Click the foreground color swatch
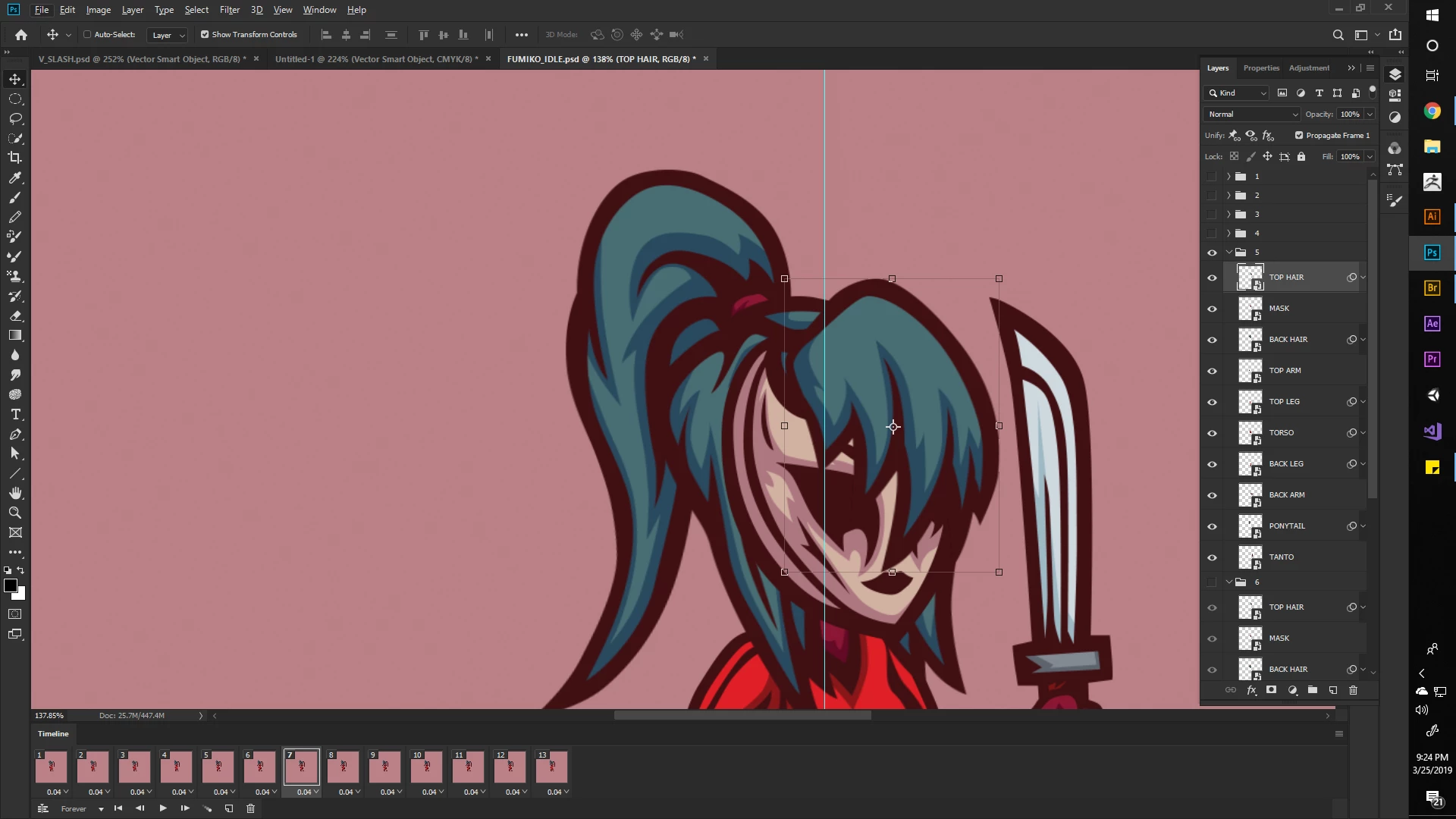 11,585
